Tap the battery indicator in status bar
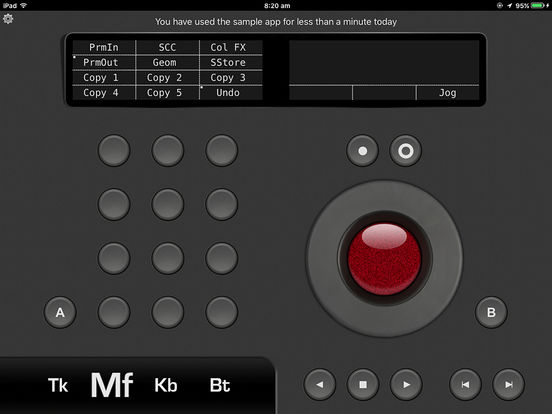This screenshot has width=552, height=414. pyautogui.click(x=538, y=5)
